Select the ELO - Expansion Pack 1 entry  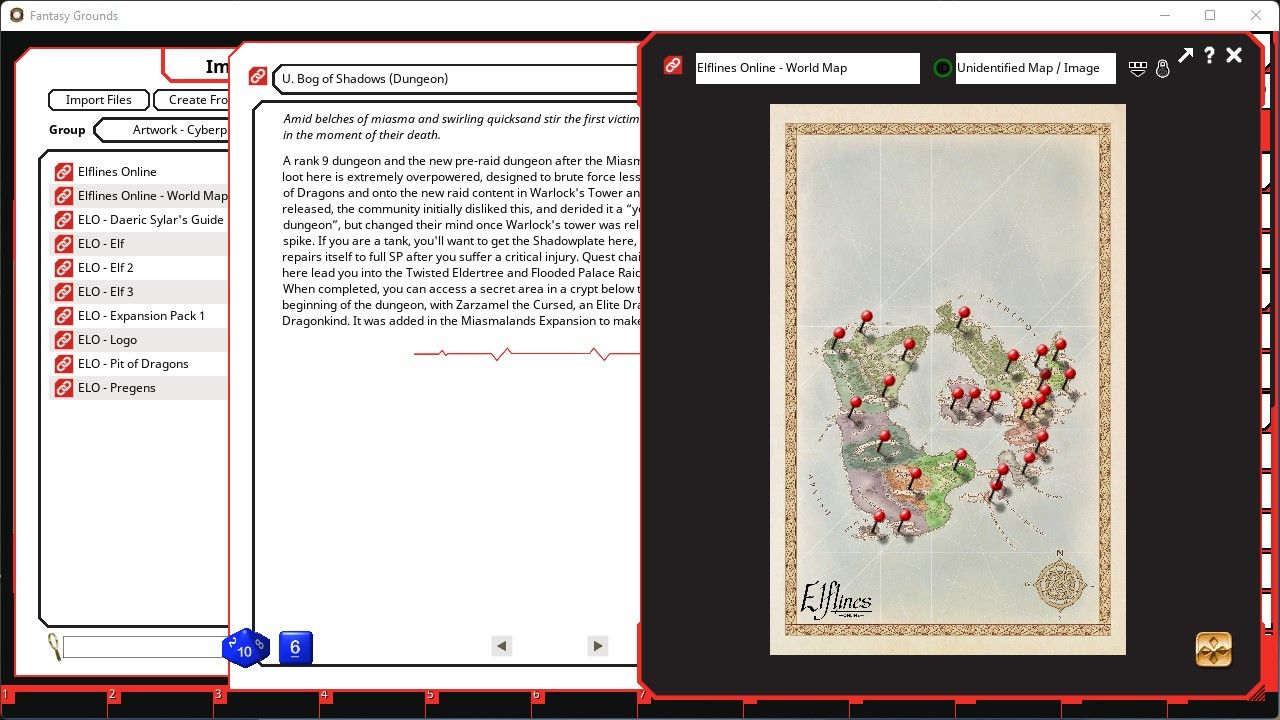(139, 316)
